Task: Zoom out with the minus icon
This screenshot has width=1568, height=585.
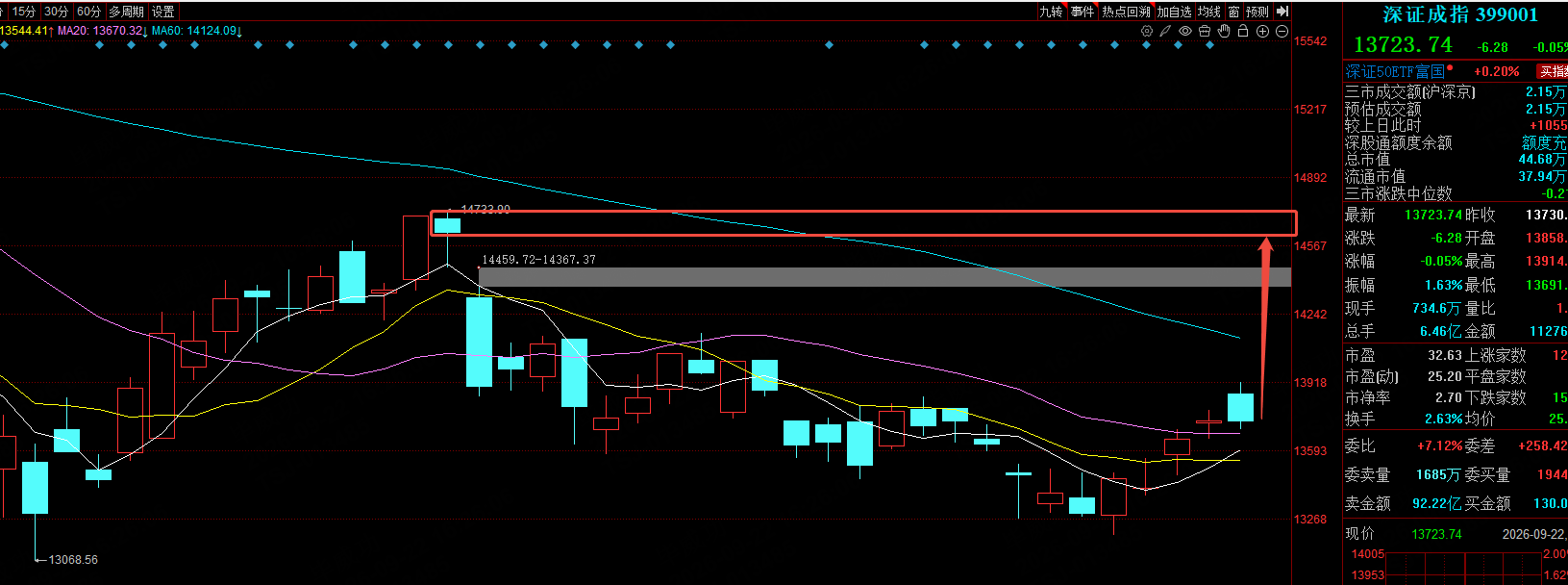Action: (x=1282, y=31)
